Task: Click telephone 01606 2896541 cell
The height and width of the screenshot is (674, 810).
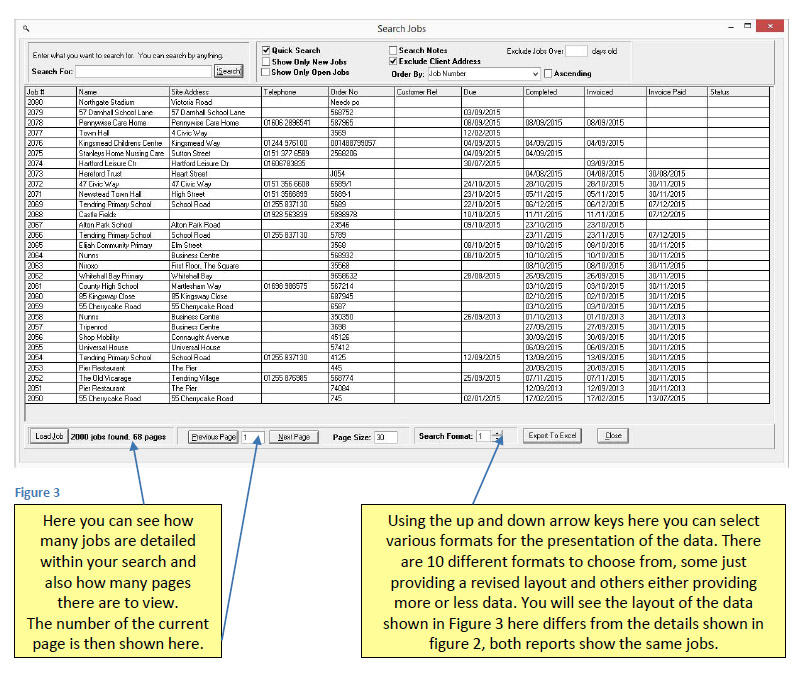Action: click(295, 123)
